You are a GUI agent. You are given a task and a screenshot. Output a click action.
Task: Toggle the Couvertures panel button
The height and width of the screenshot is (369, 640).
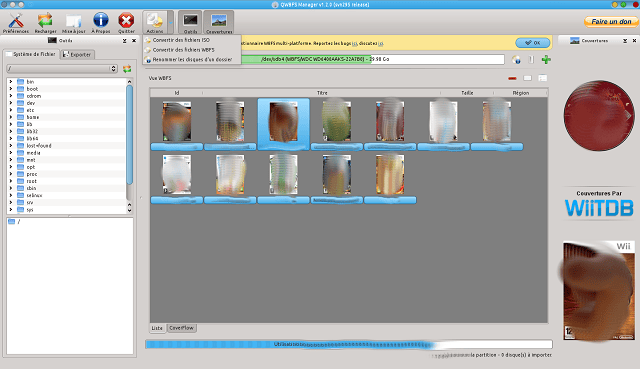[219, 23]
